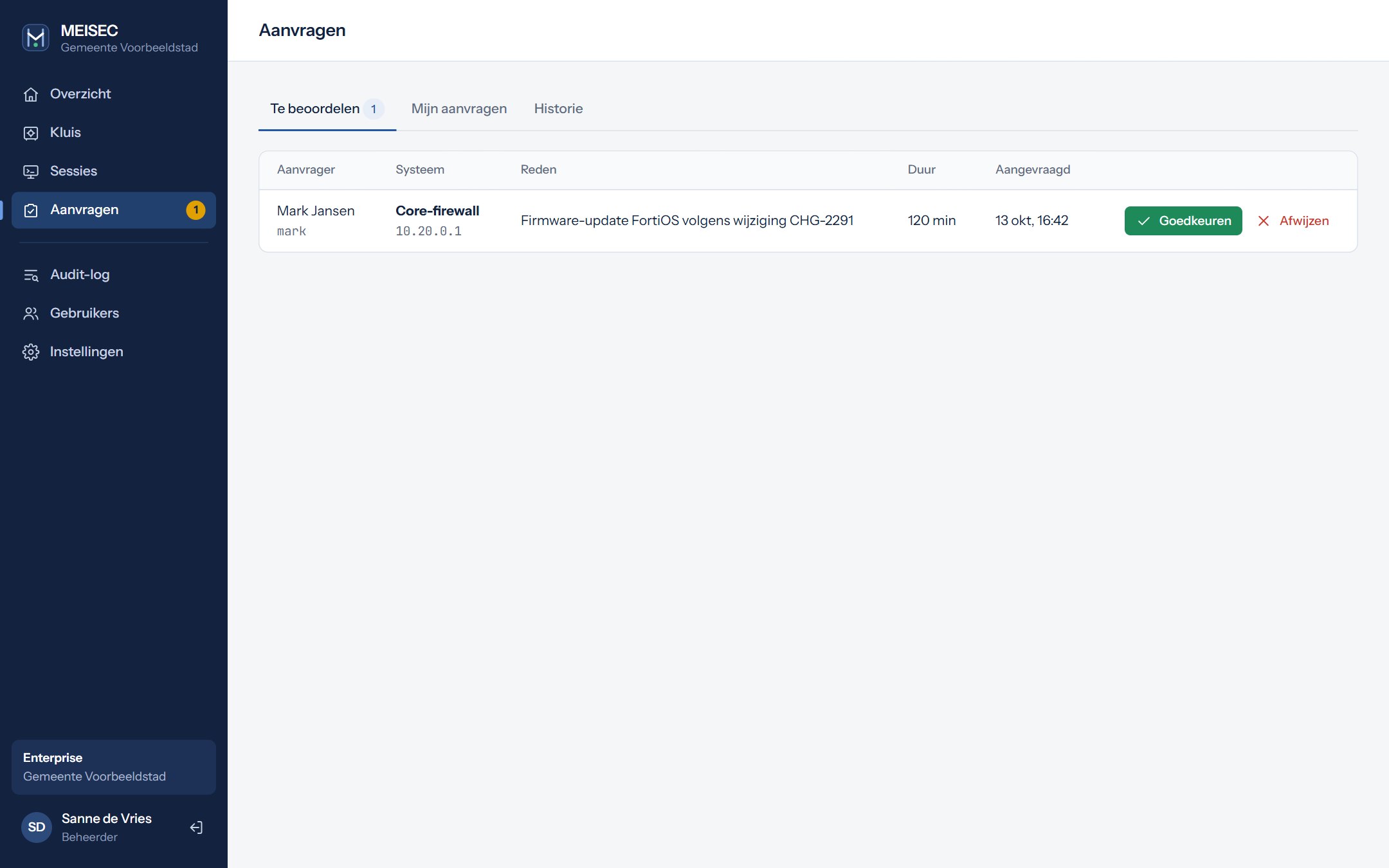This screenshot has width=1389, height=868.
Task: Click the Enterprise license card
Action: (x=114, y=767)
